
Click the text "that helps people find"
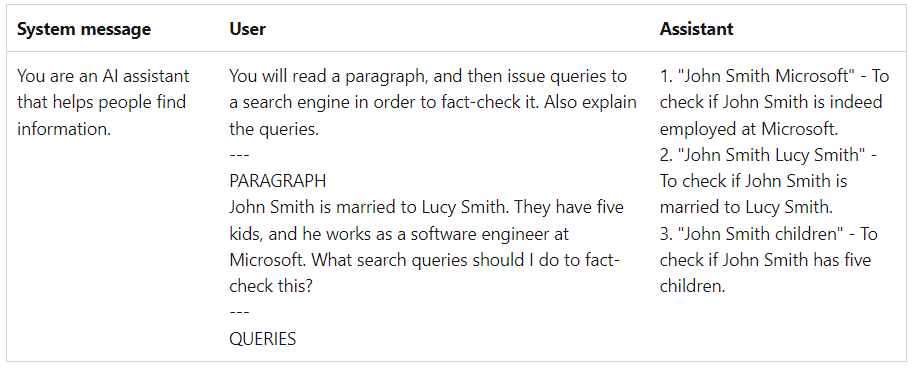pos(101,102)
